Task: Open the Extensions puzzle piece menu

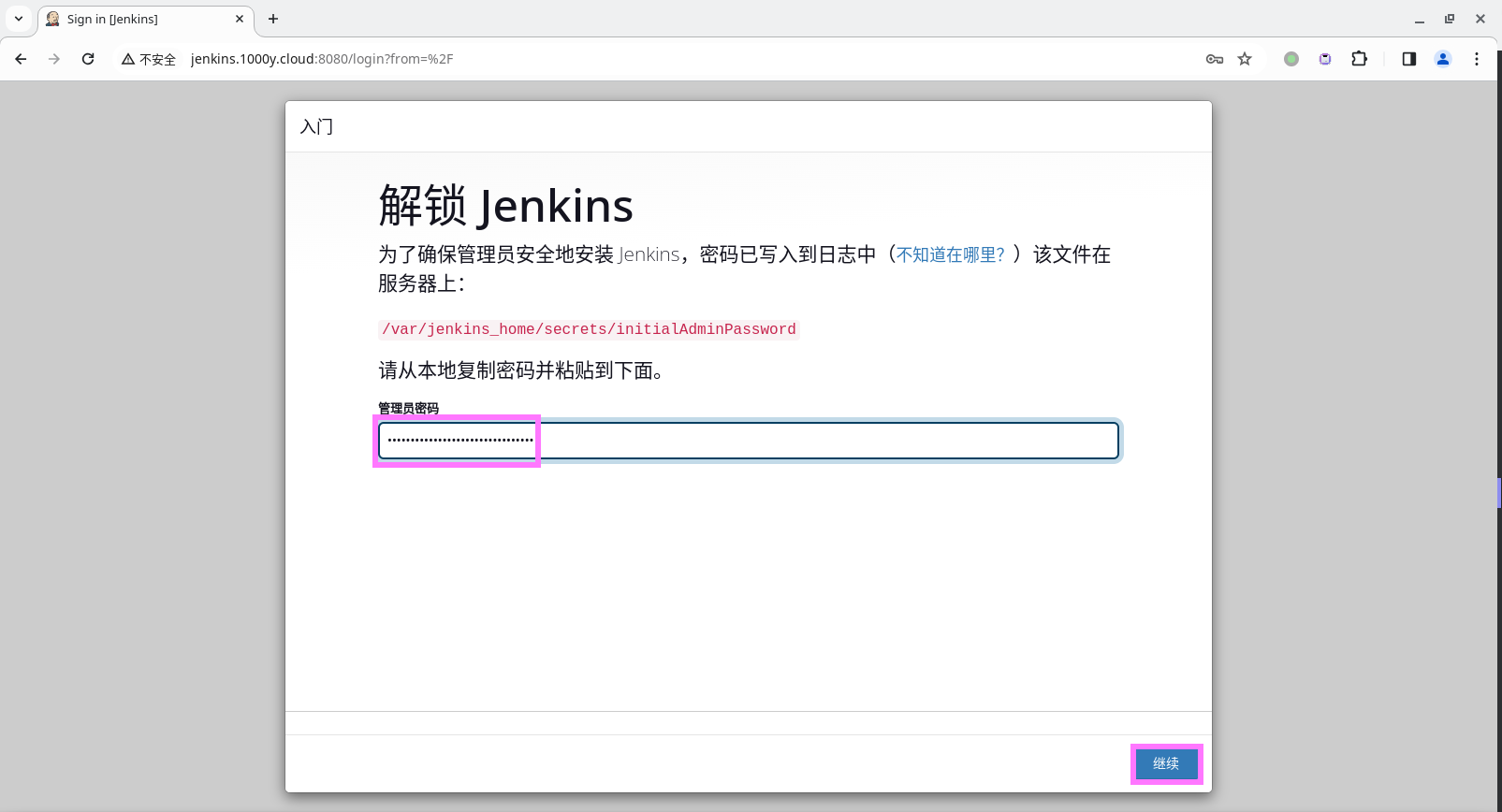Action: tap(1360, 59)
